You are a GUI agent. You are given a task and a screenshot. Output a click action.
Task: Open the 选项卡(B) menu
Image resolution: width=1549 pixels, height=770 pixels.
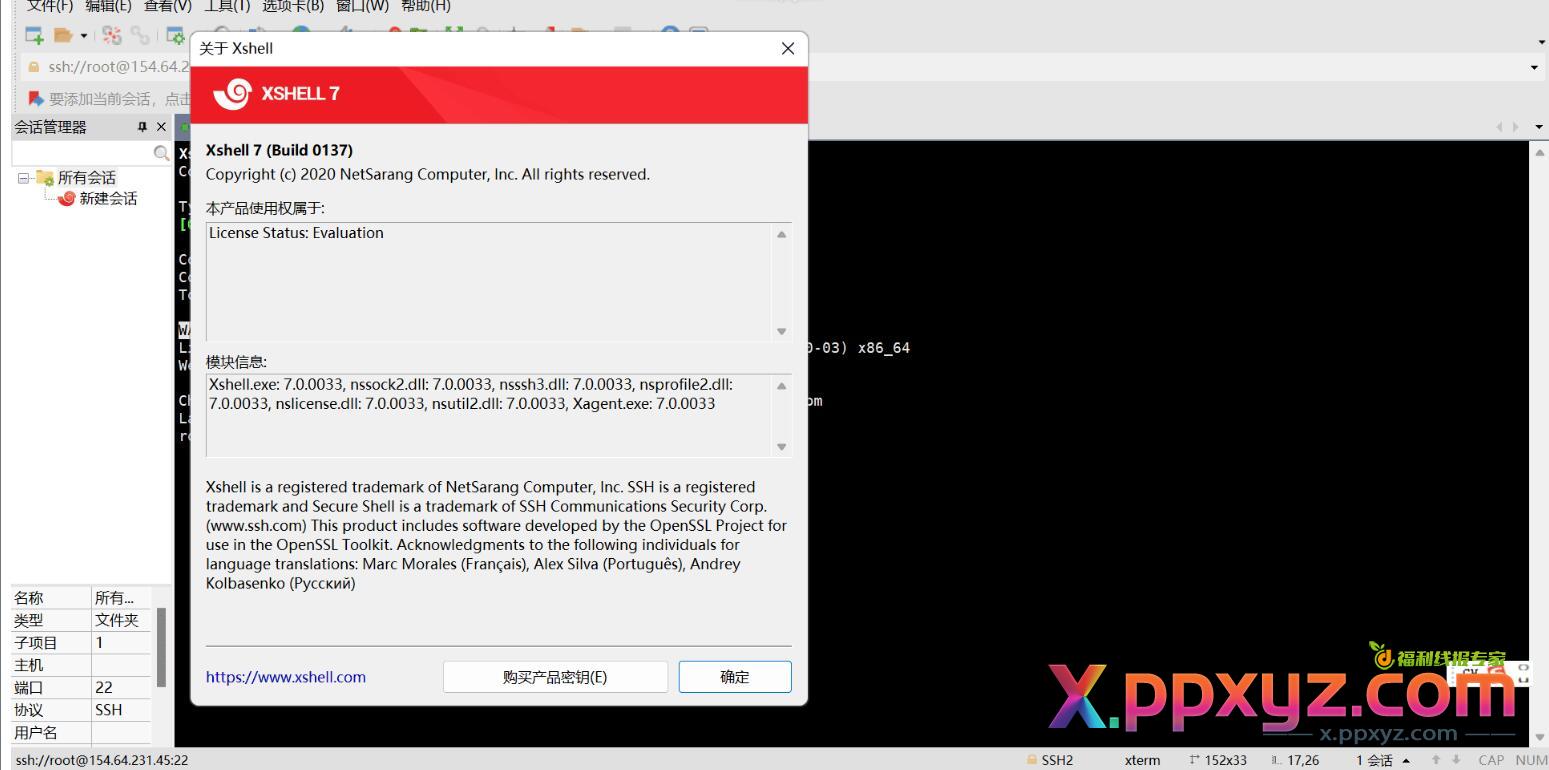[x=293, y=6]
